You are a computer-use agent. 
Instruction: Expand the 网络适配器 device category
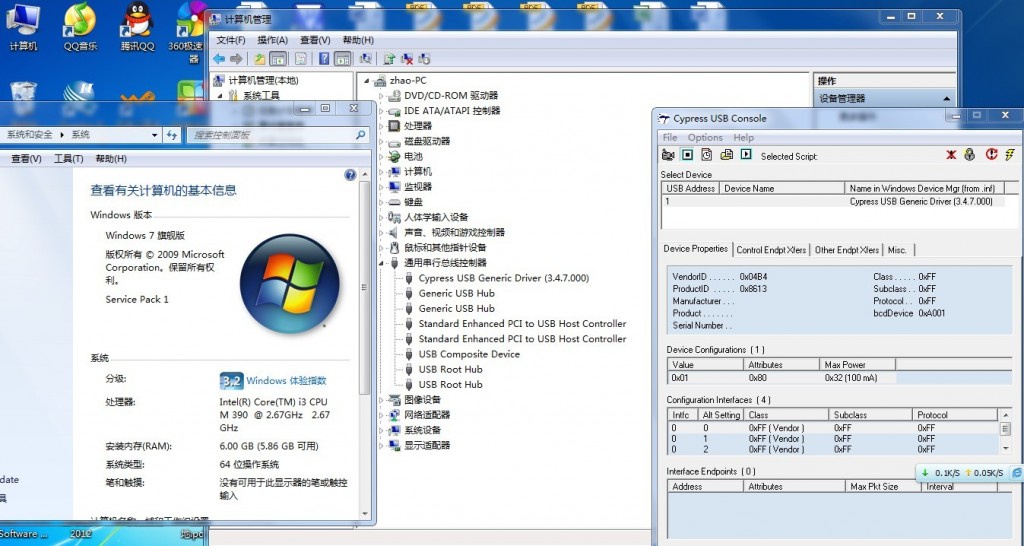(x=383, y=415)
